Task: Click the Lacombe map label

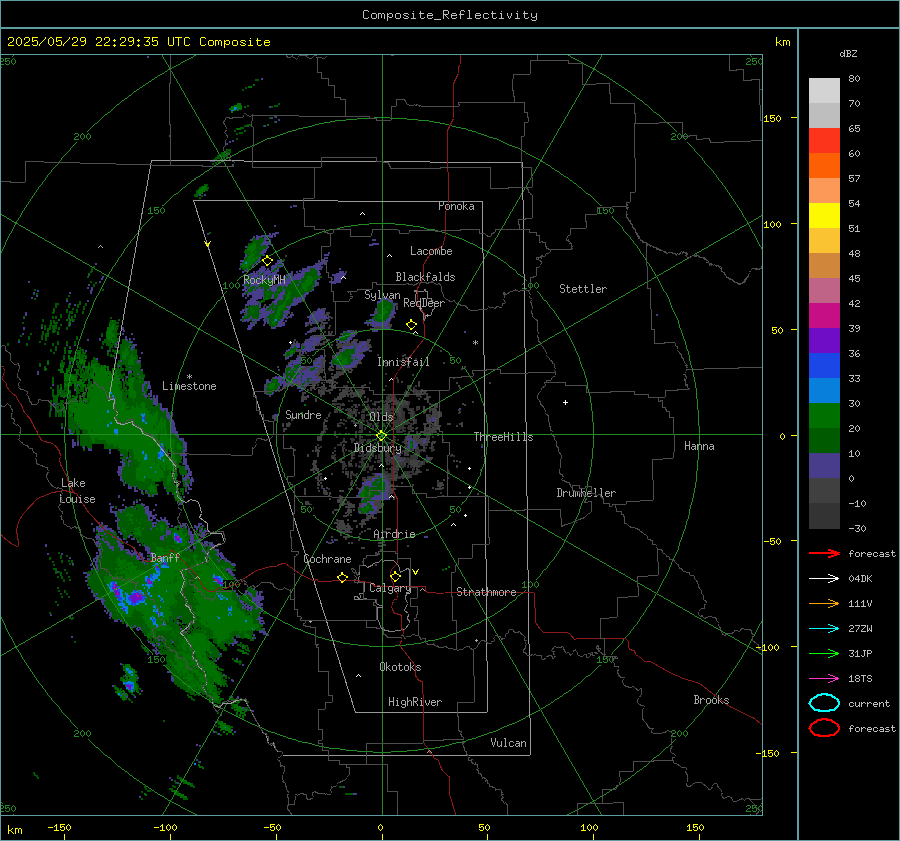Action: 431,251
